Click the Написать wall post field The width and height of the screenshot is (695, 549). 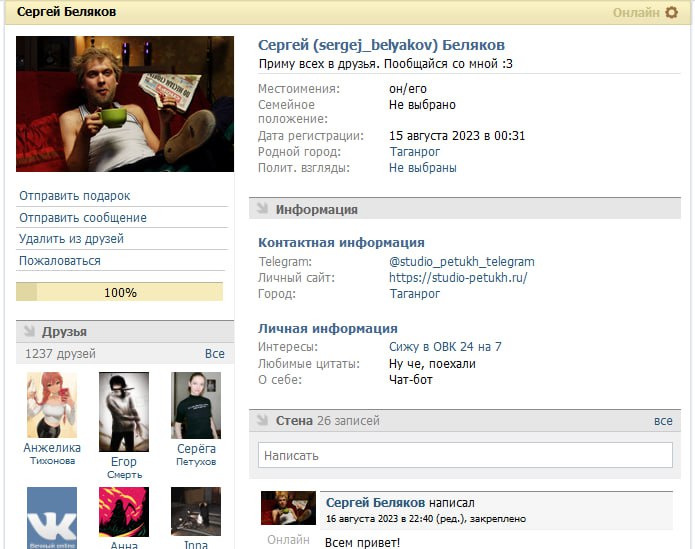tap(465, 455)
